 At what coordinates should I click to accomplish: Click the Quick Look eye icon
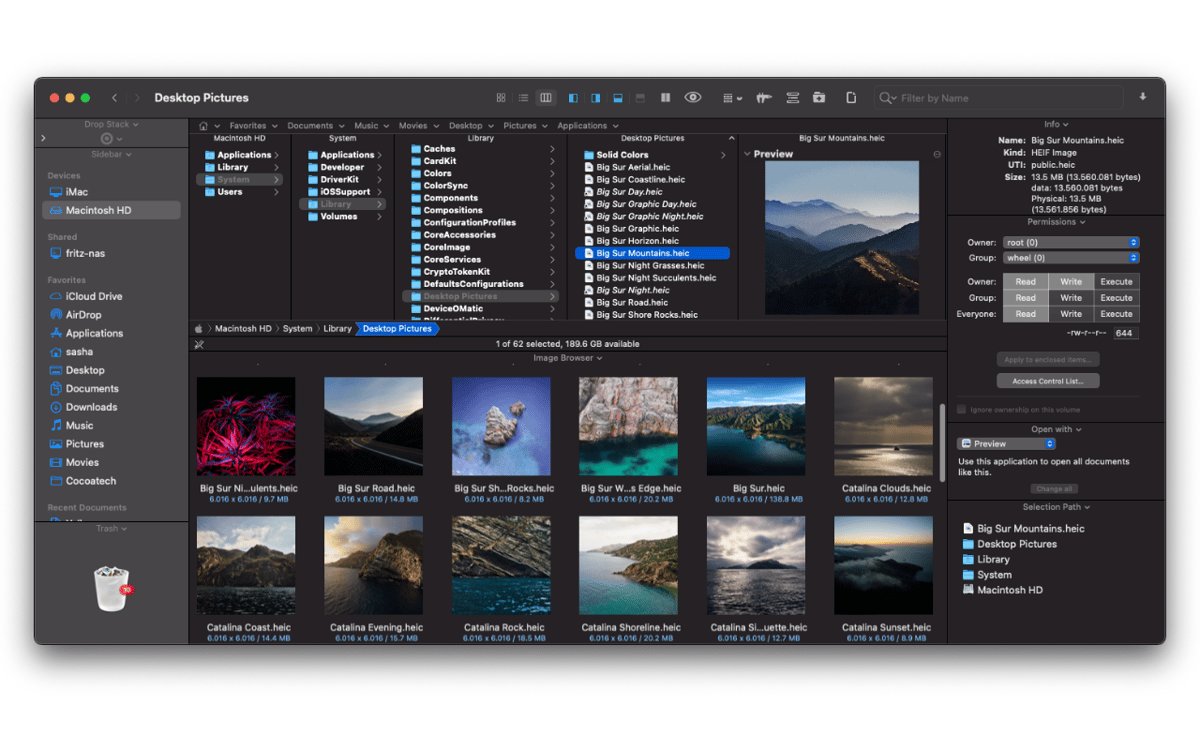(692, 98)
